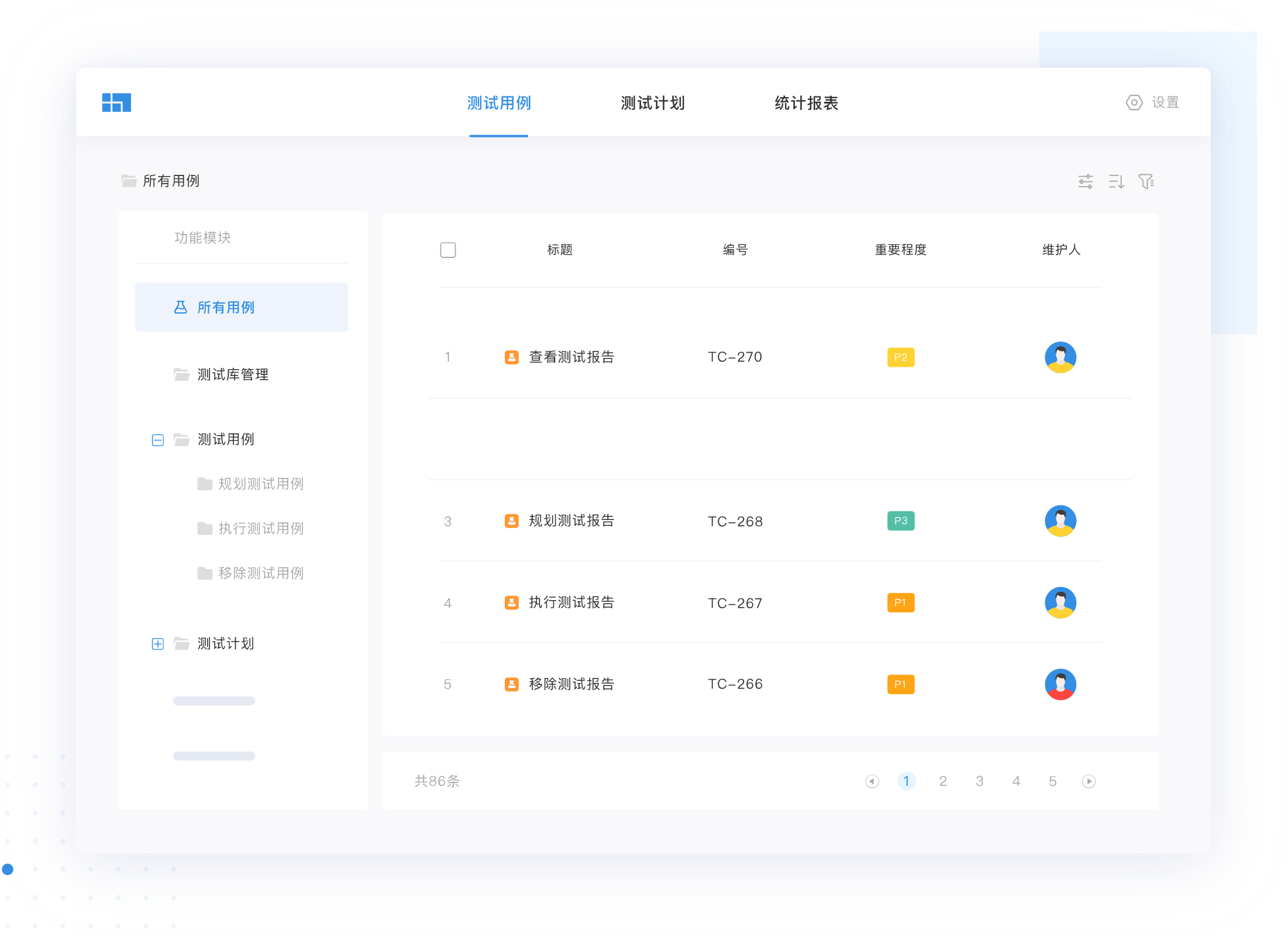Click the 重要程度 column header
The height and width of the screenshot is (937, 1288).
click(901, 250)
